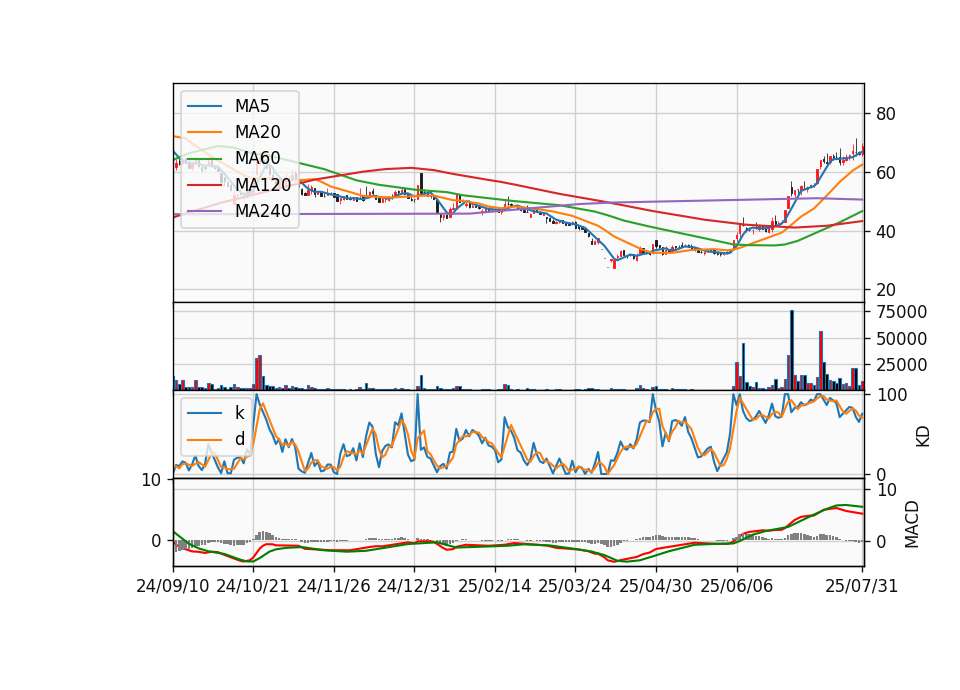Click the volume axis value 50000
The width and height of the screenshot is (960, 690).
coord(902,339)
